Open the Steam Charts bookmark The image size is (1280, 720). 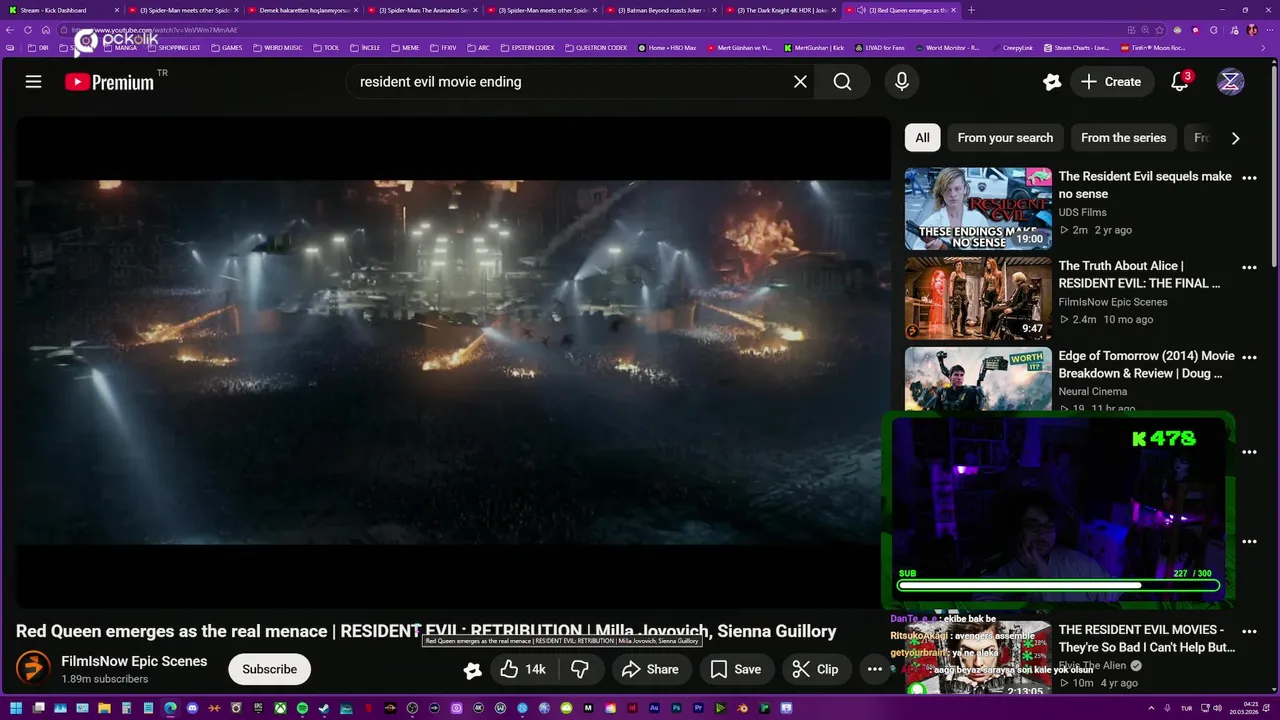(1075, 48)
